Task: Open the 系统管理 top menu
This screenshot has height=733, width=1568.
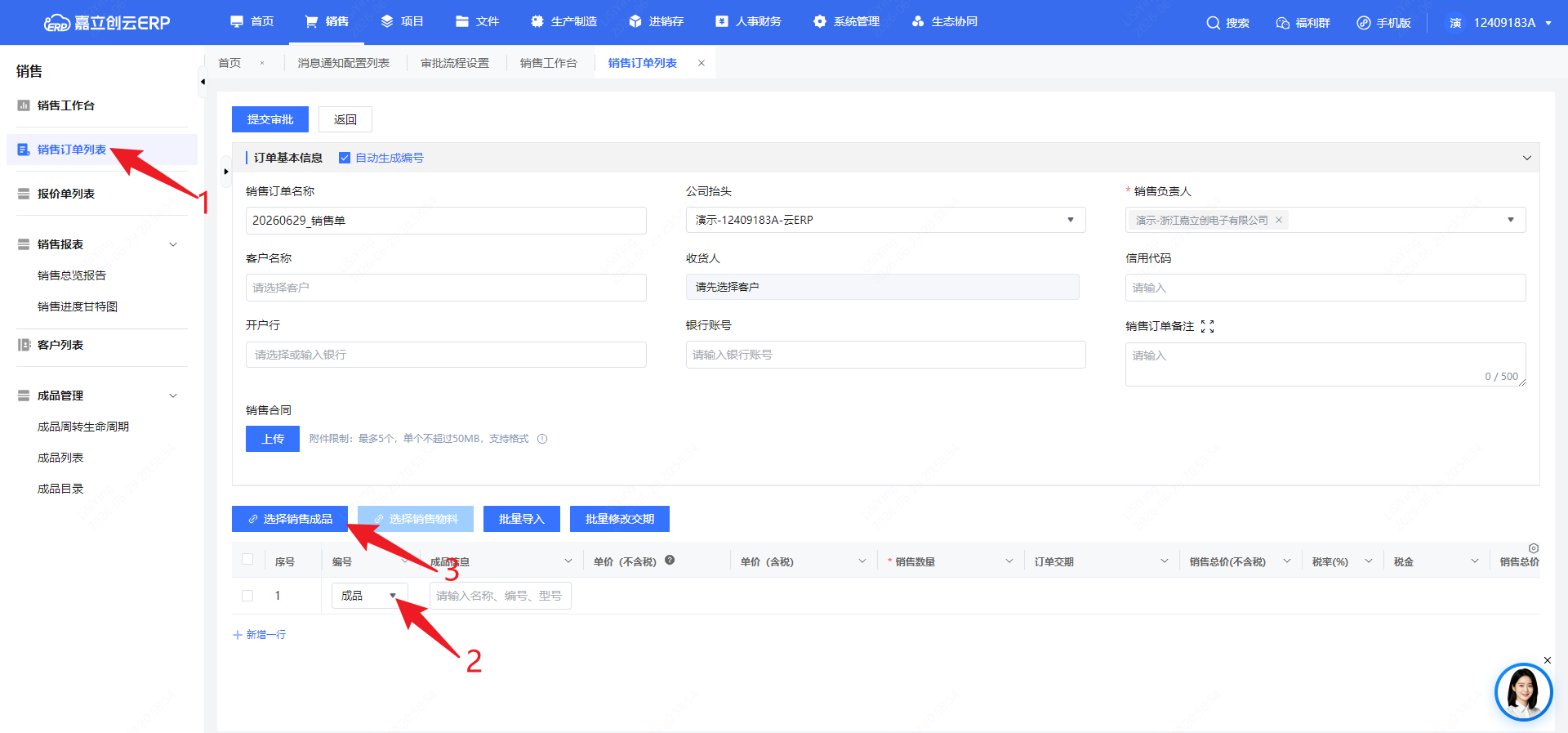Action: tap(847, 21)
